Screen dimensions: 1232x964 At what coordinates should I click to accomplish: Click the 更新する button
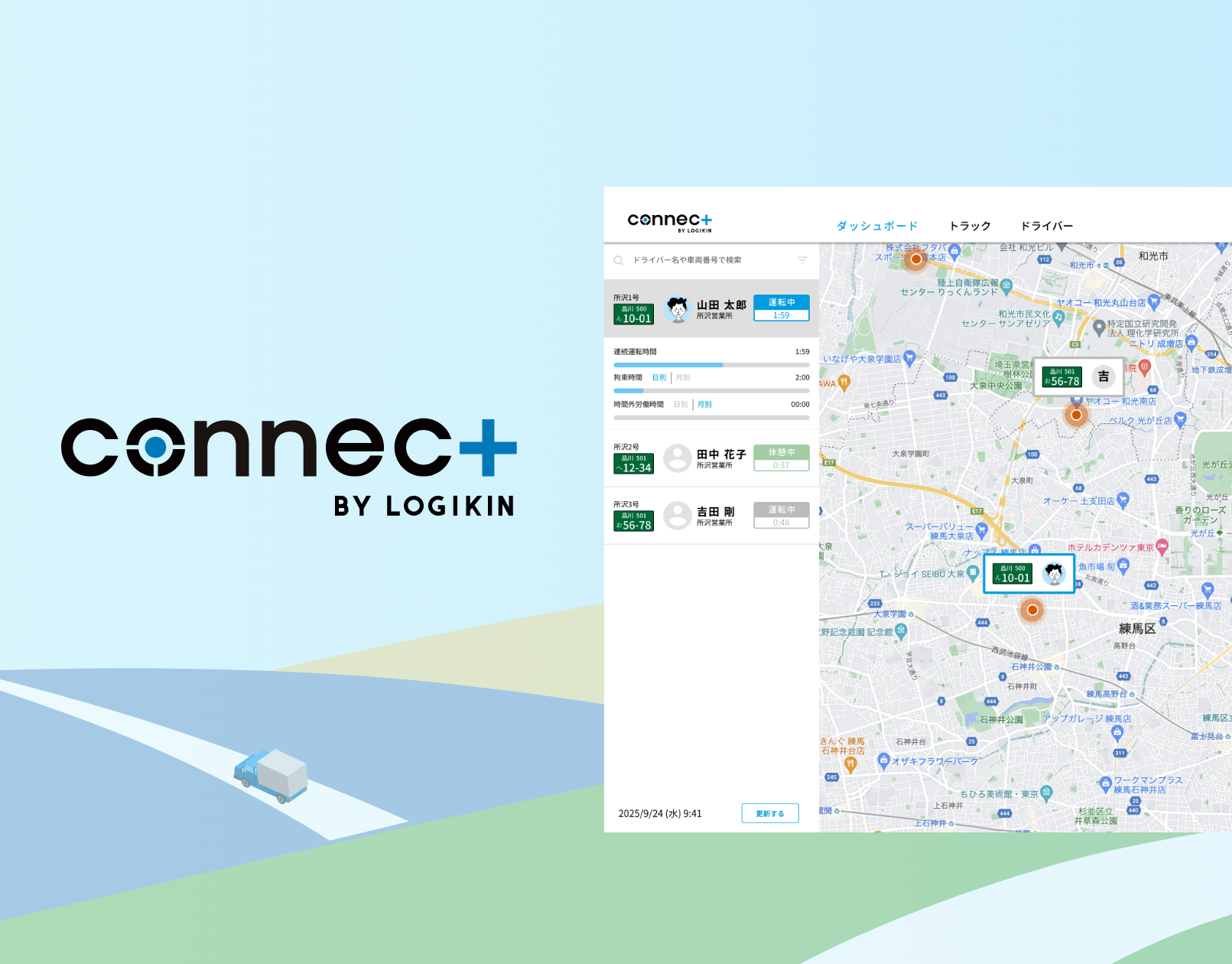click(770, 813)
